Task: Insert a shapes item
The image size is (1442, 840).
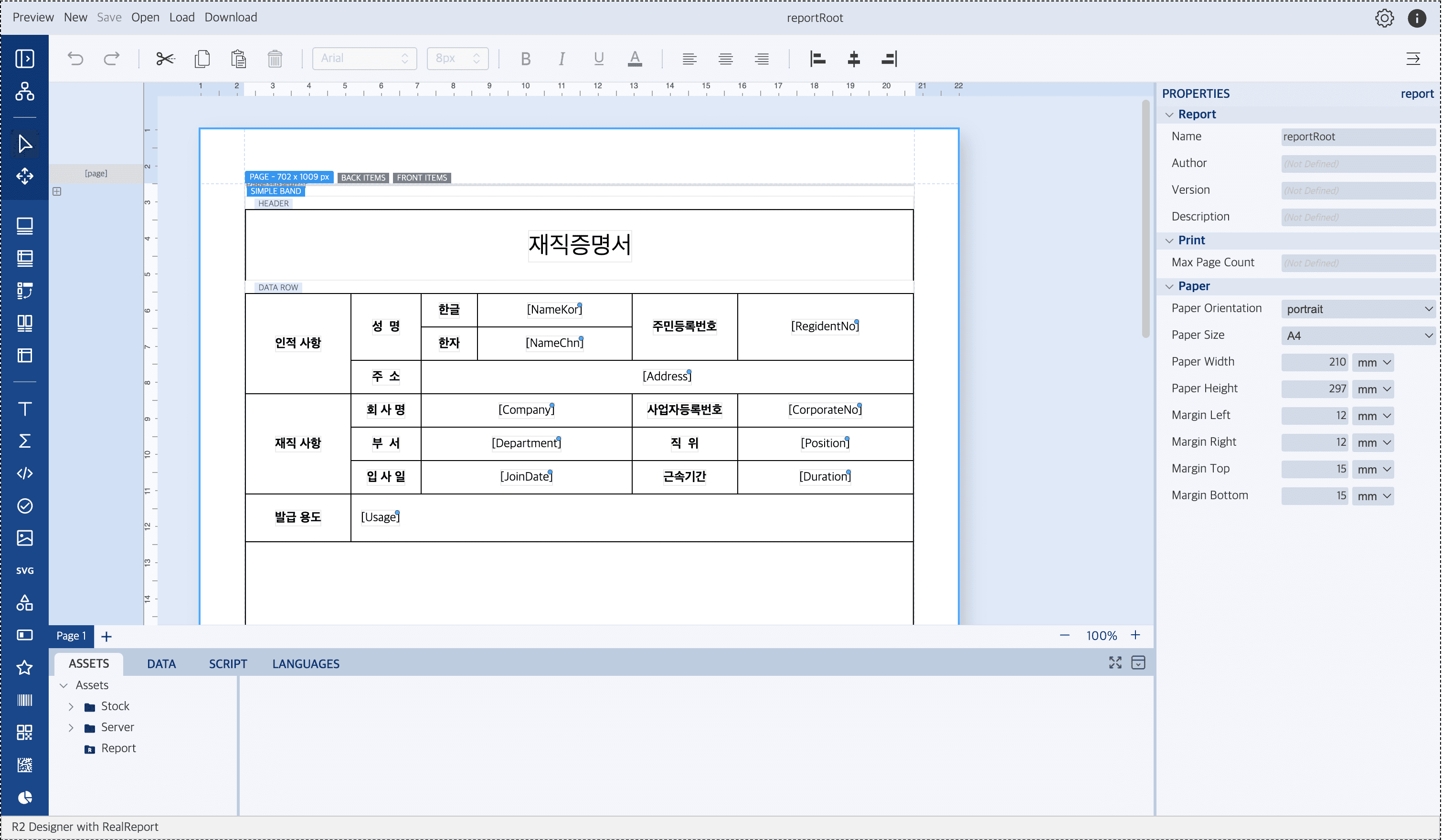Action: [x=25, y=603]
